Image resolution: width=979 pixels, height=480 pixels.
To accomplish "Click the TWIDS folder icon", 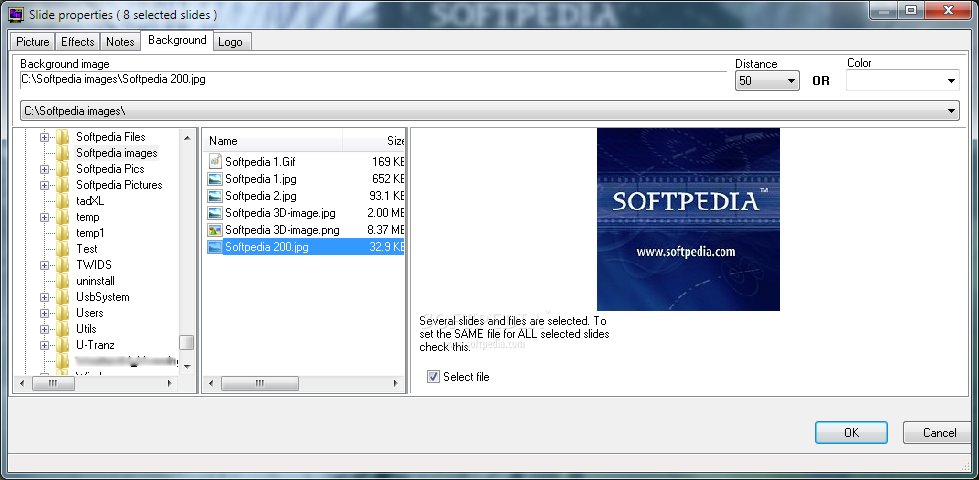I will click(62, 265).
